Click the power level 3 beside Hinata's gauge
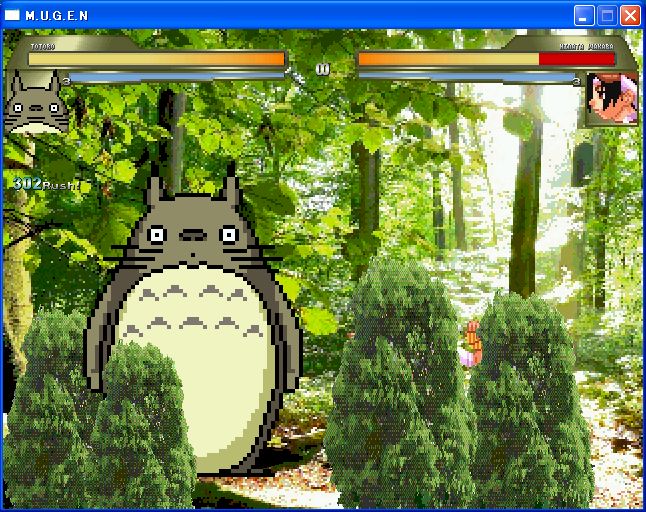Viewport: 646px width, 512px height. click(x=577, y=81)
